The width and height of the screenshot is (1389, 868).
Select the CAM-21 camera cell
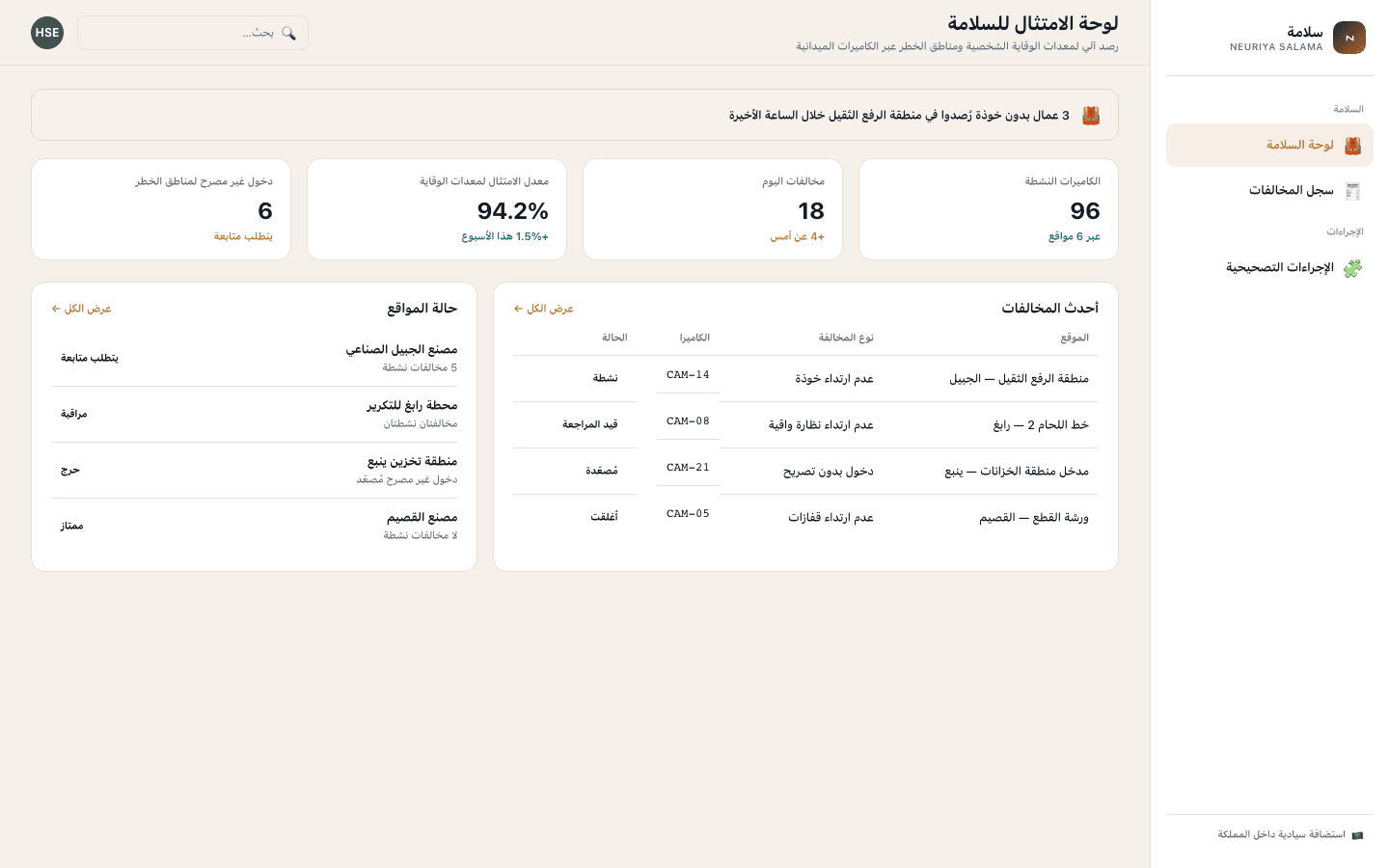(688, 468)
